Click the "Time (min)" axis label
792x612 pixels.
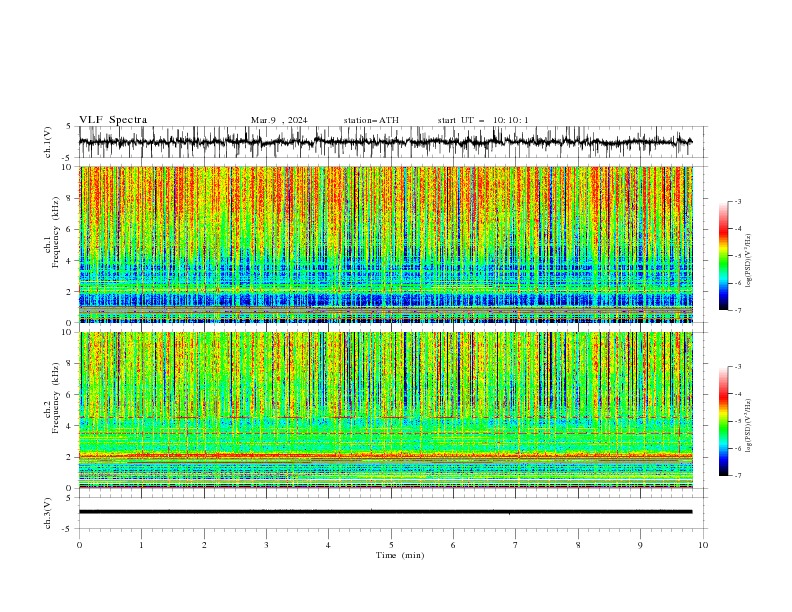click(x=400, y=555)
